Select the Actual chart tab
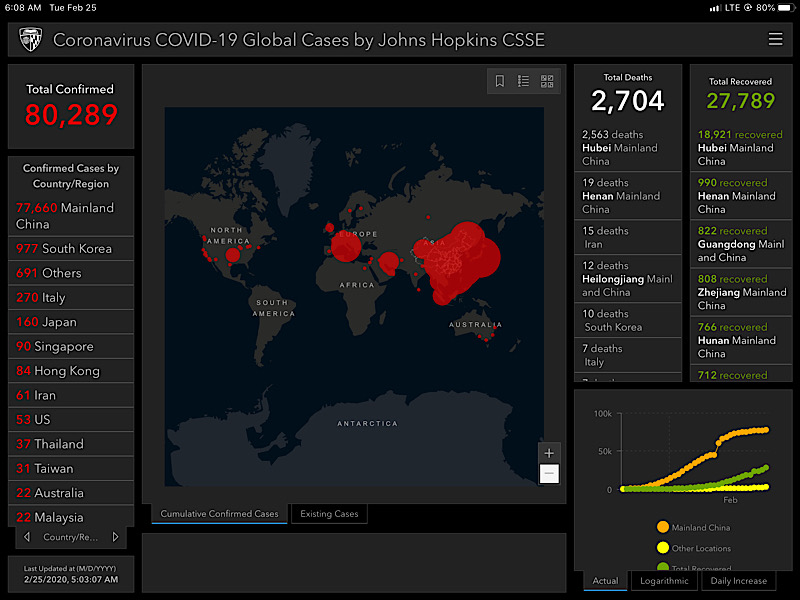The width and height of the screenshot is (800, 600). coord(605,581)
